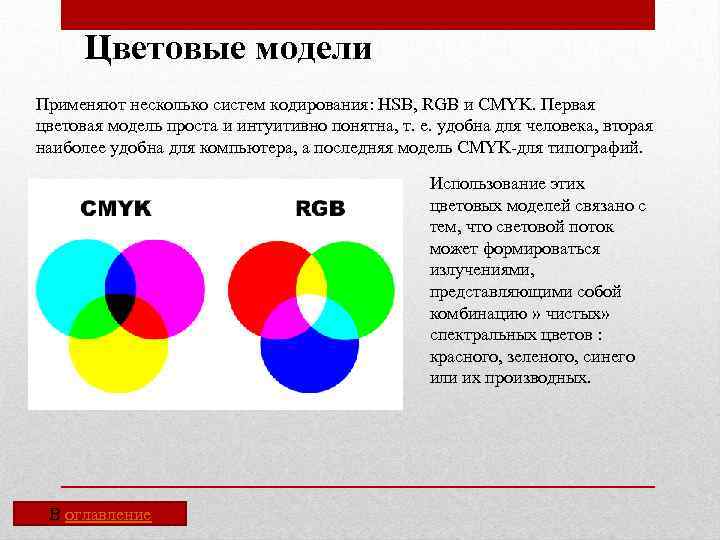Click the 'RGB' diagram heading
The image size is (720, 540).
coord(320,208)
